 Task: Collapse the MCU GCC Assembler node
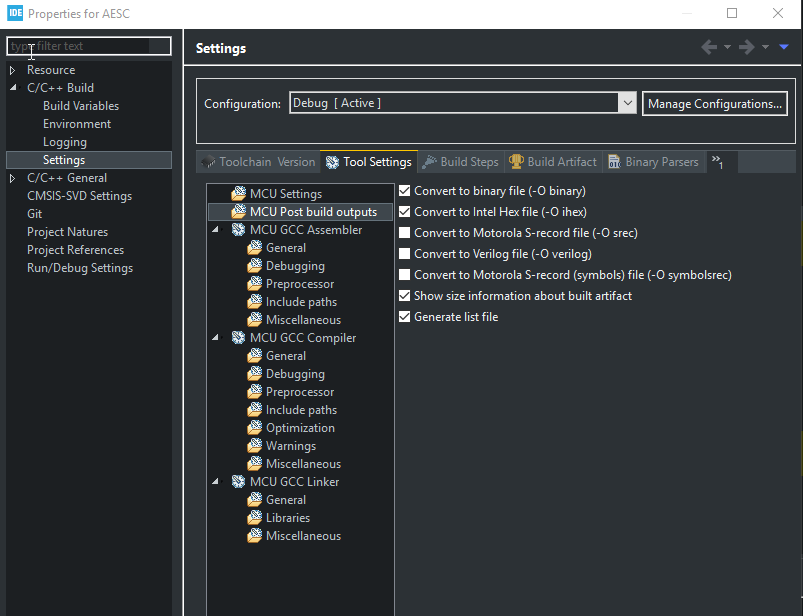tap(216, 229)
